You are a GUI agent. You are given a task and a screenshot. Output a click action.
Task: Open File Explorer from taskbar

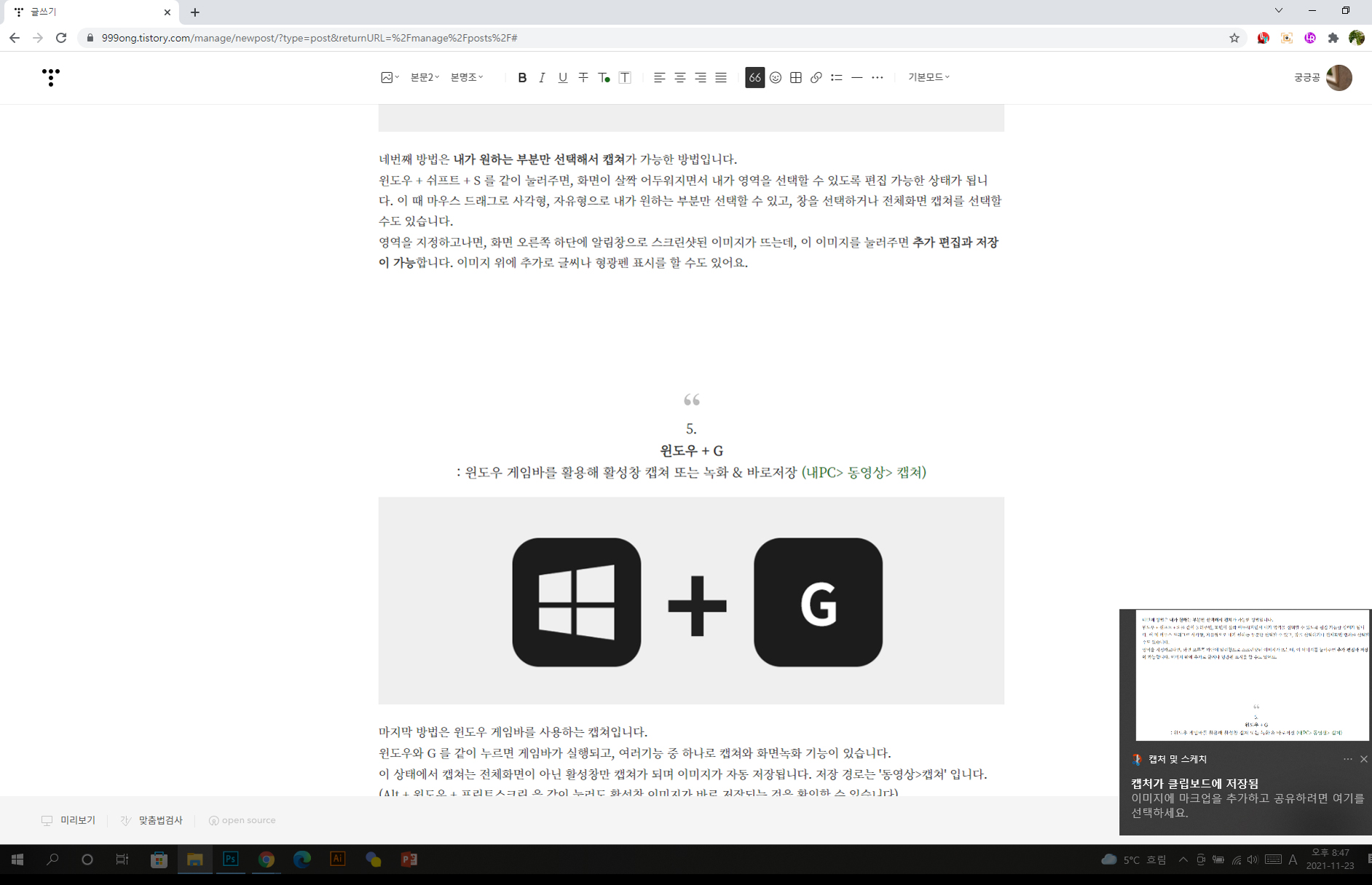tap(194, 860)
